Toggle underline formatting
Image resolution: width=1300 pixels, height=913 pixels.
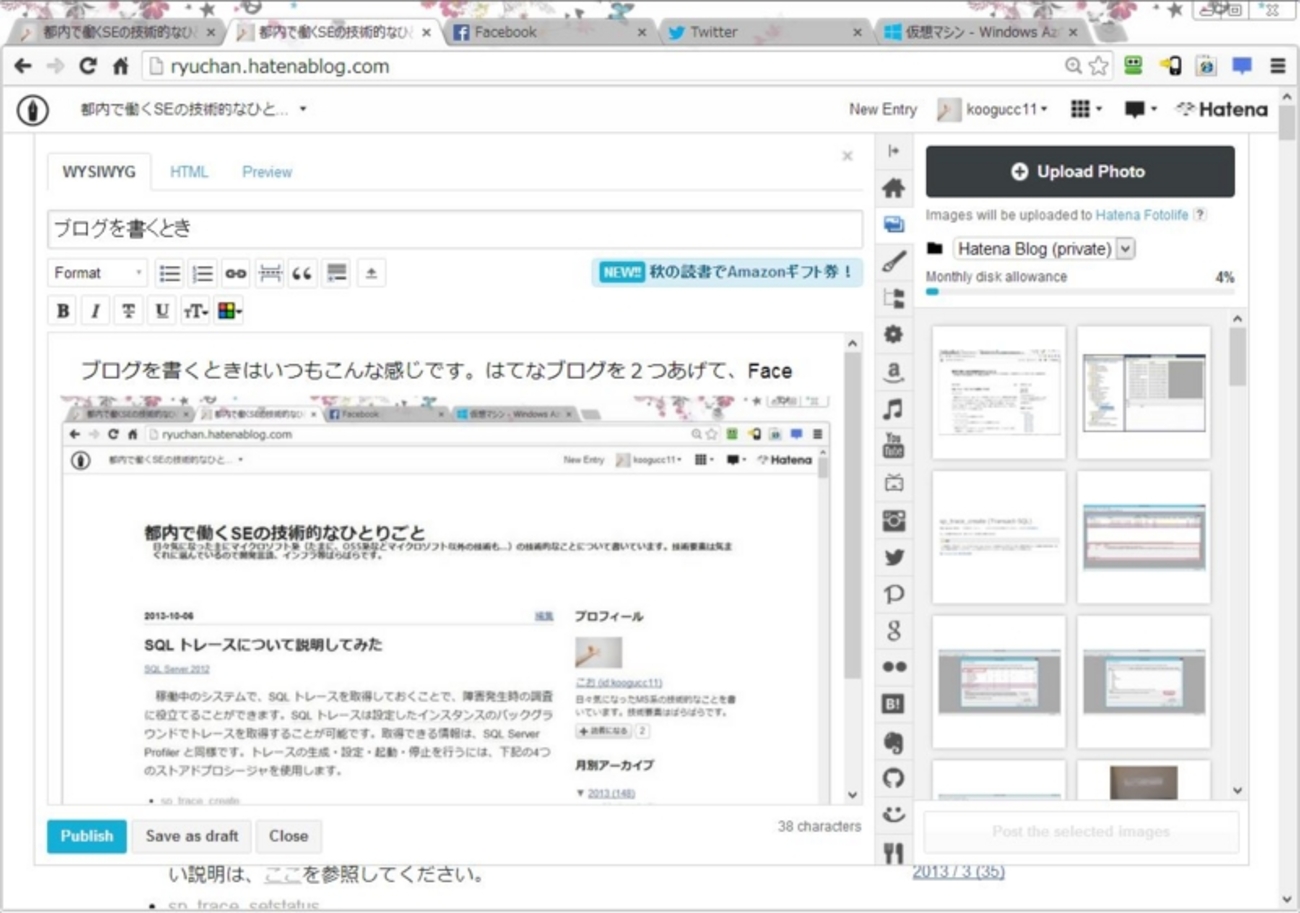tap(161, 311)
